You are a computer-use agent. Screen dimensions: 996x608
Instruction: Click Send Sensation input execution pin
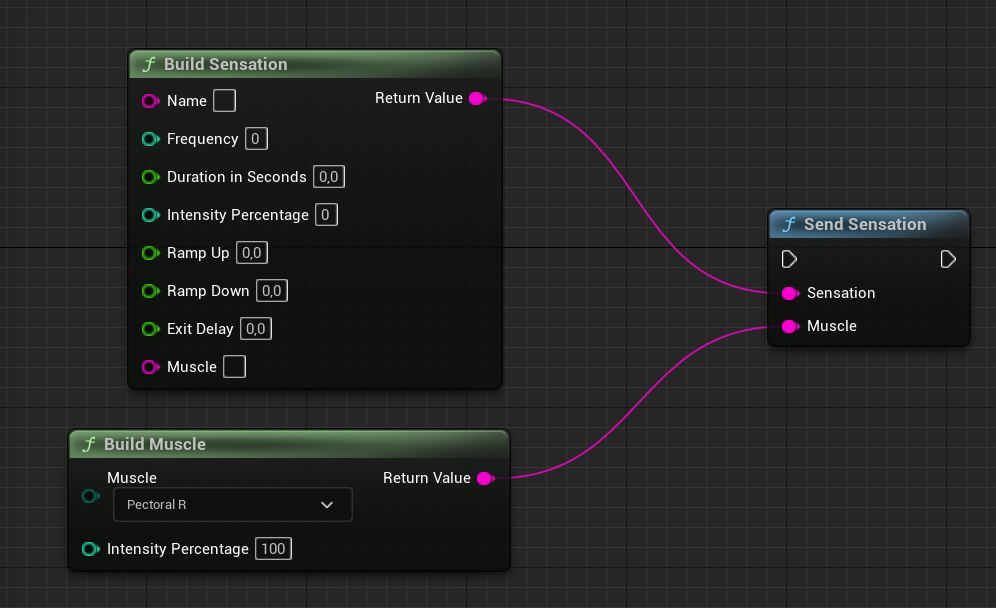pyautogui.click(x=789, y=259)
